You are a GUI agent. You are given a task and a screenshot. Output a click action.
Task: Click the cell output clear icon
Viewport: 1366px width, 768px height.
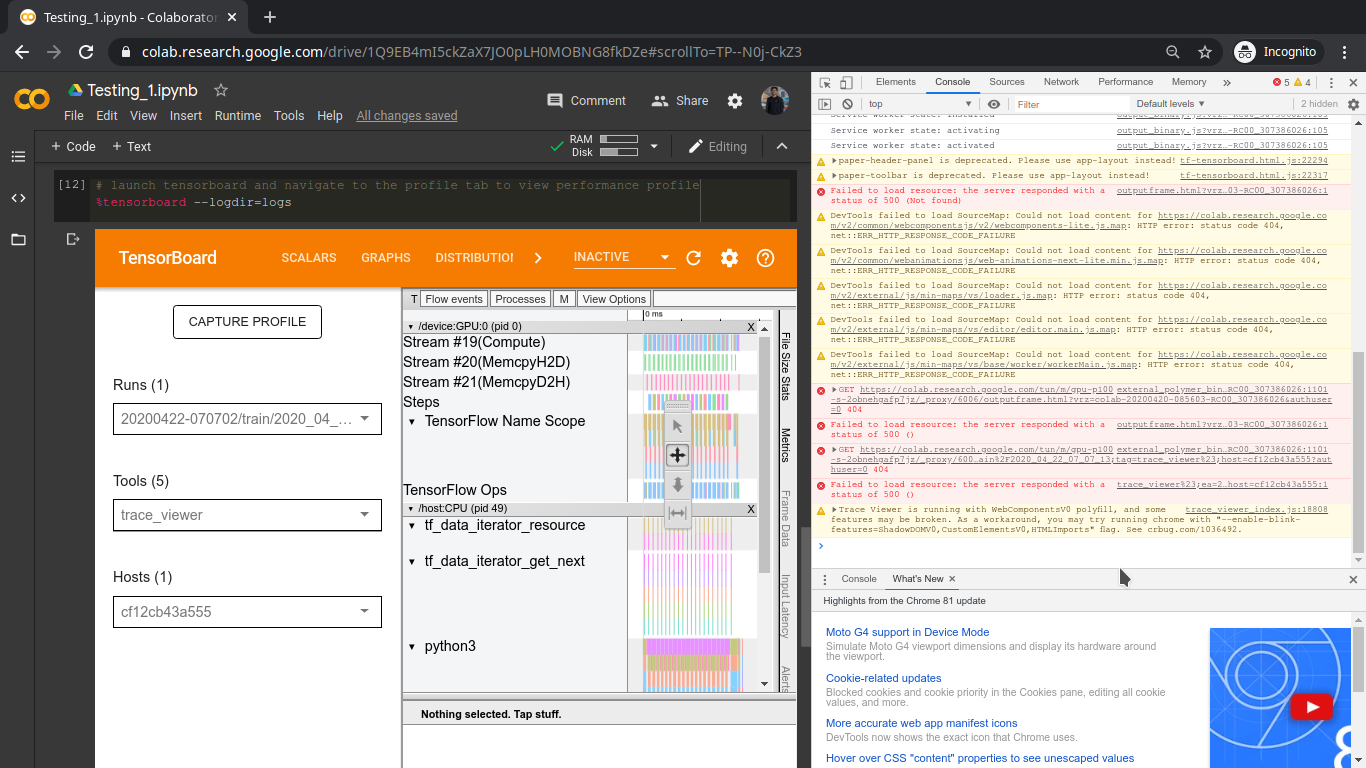72,239
